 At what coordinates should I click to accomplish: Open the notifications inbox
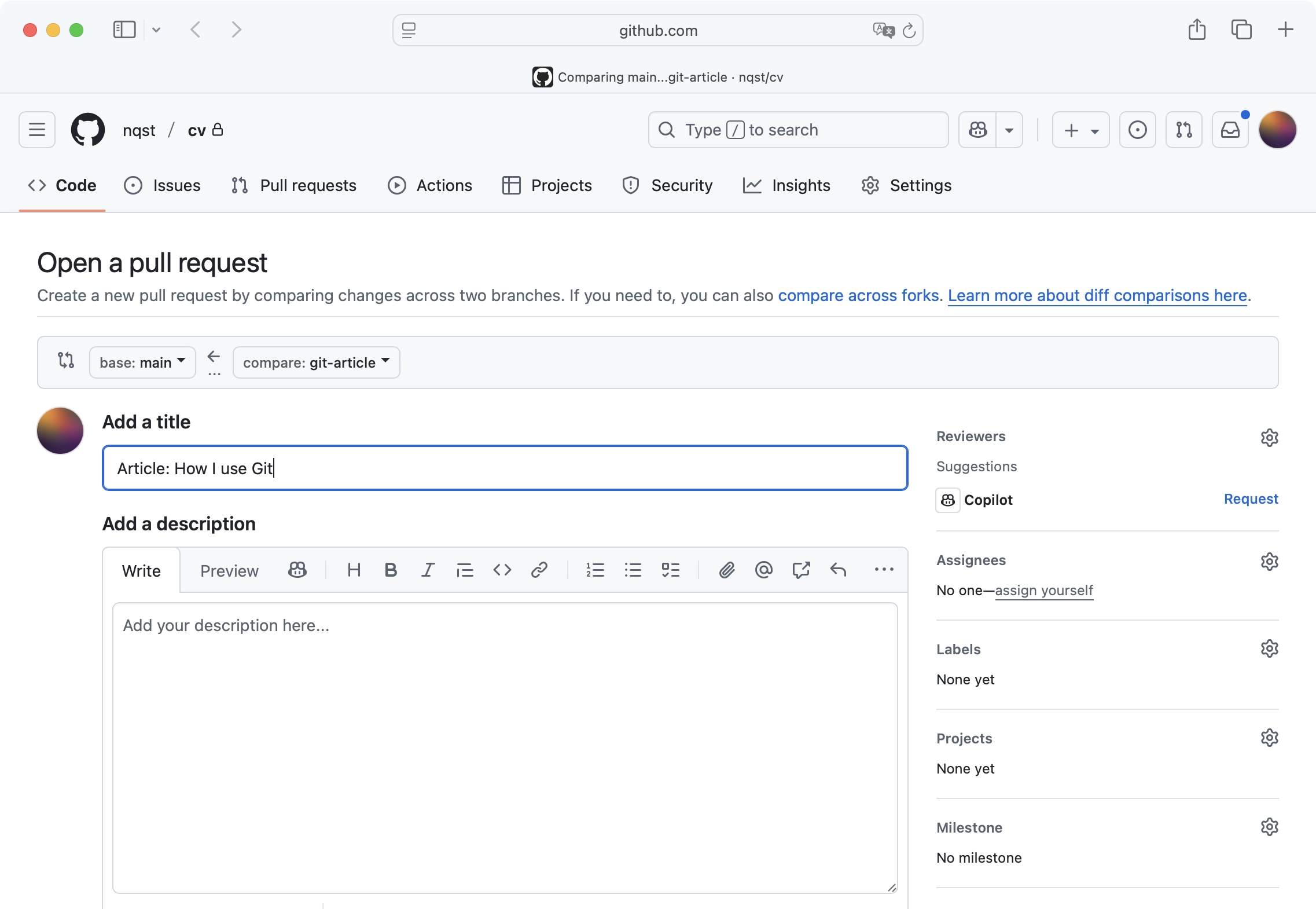coord(1229,130)
